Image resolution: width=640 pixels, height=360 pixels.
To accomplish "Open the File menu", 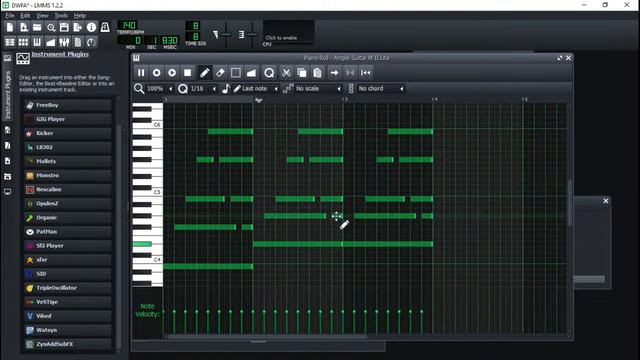I will [10, 16].
